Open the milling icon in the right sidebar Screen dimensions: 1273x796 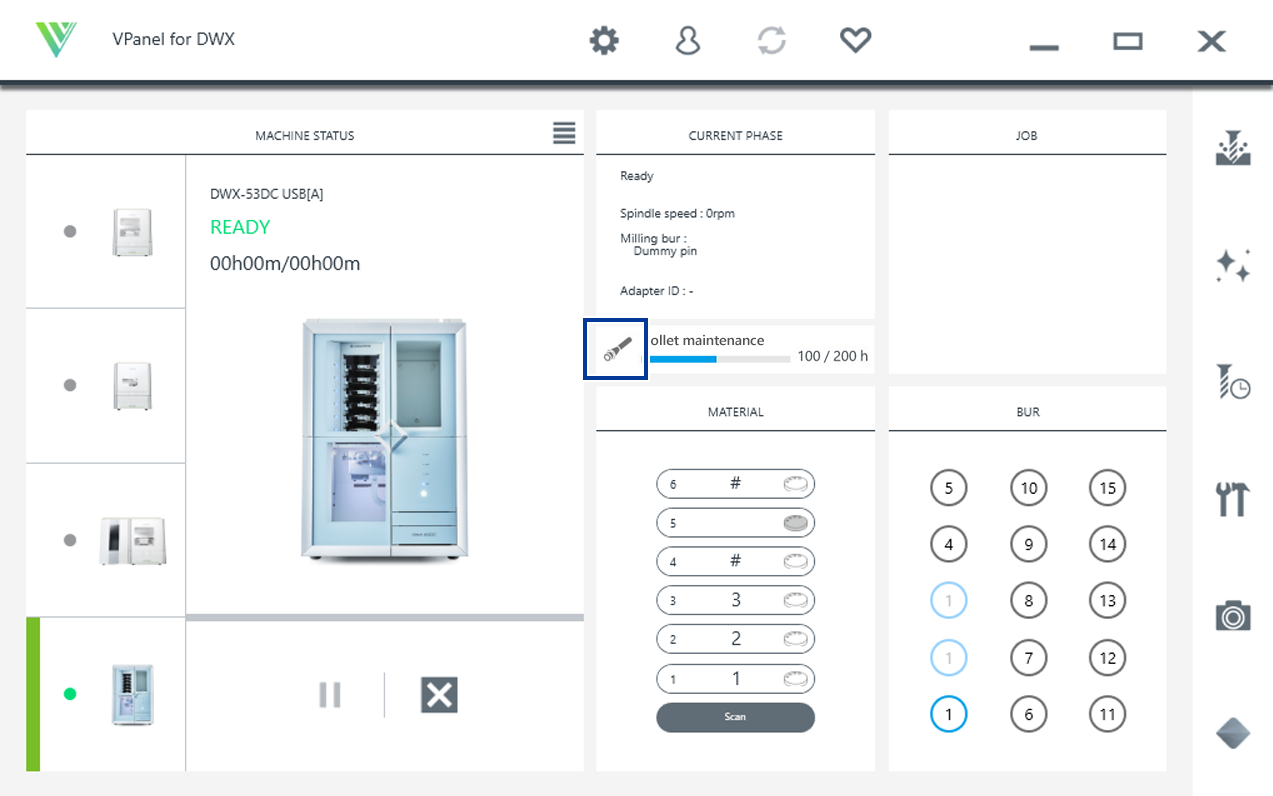pos(1233,148)
